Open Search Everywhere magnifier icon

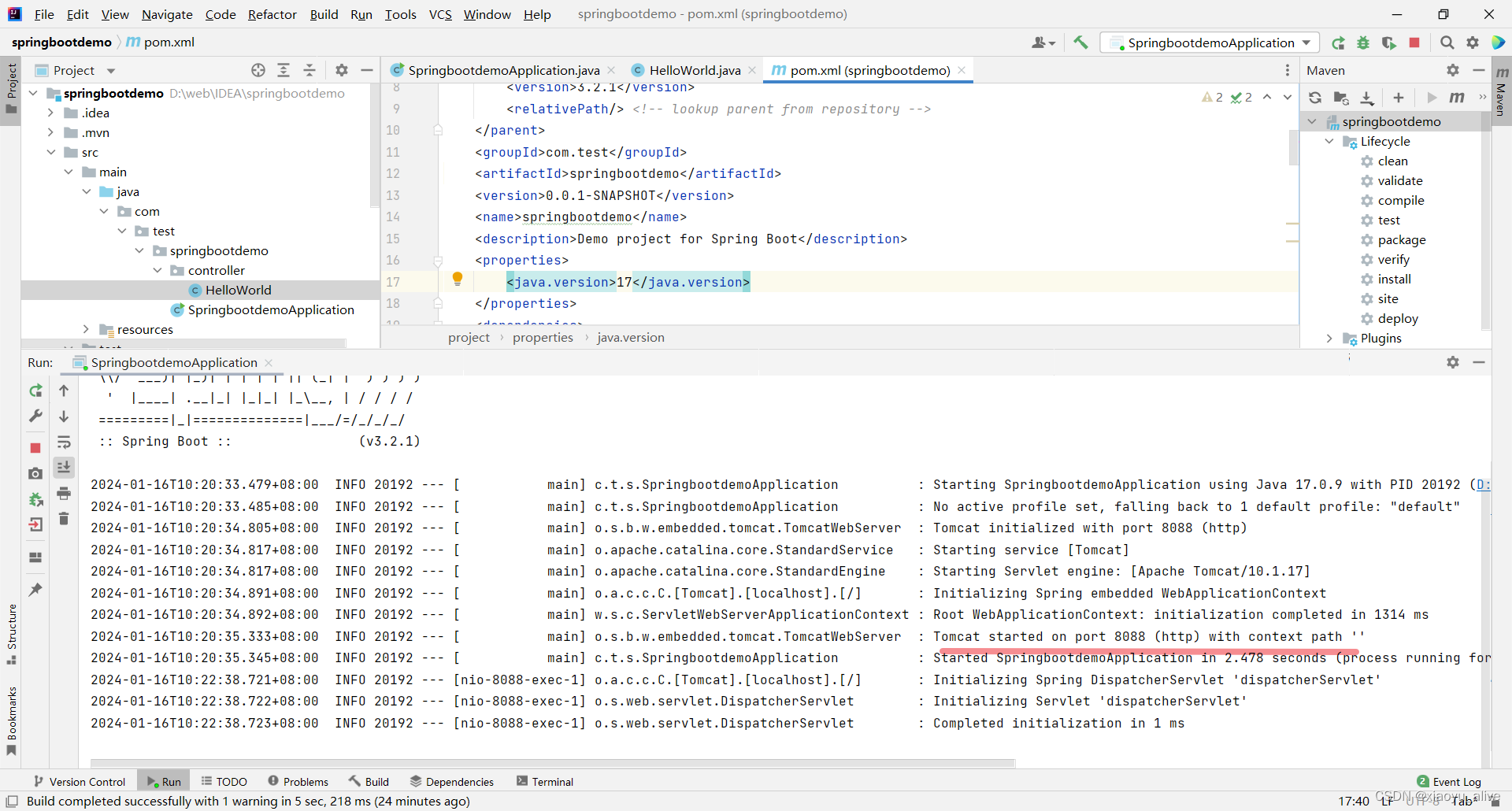[x=1447, y=43]
